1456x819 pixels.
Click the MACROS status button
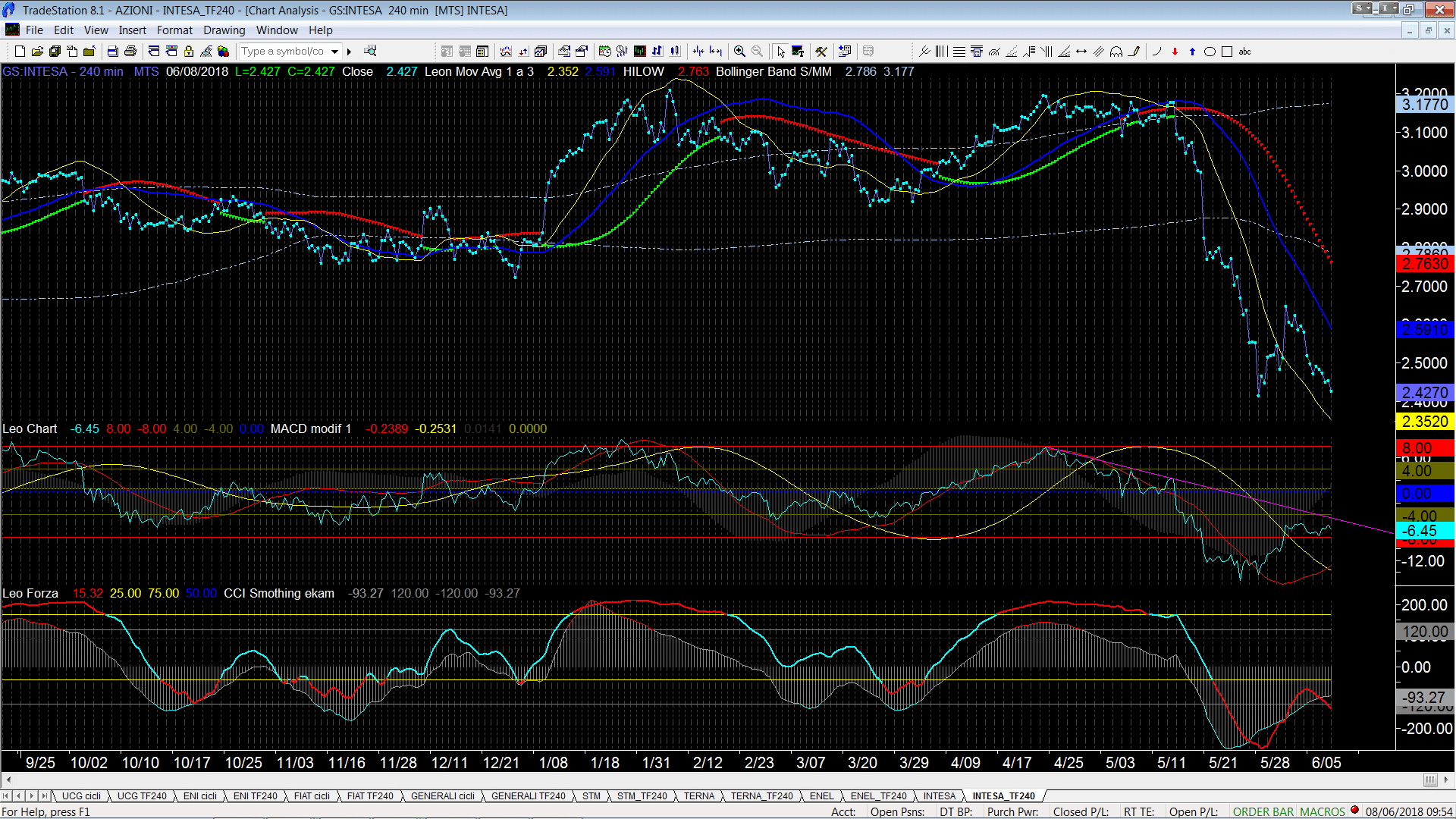tap(1323, 812)
